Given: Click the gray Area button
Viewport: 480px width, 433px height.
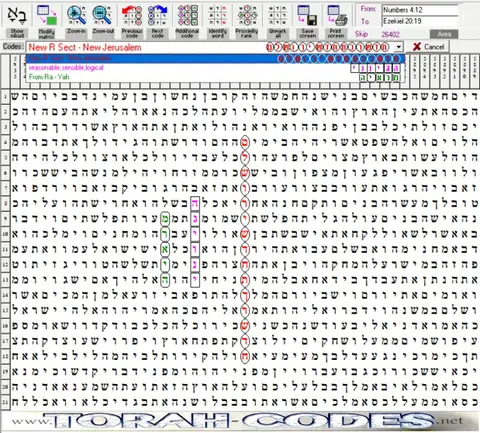Looking at the screenshot, I should [x=444, y=34].
